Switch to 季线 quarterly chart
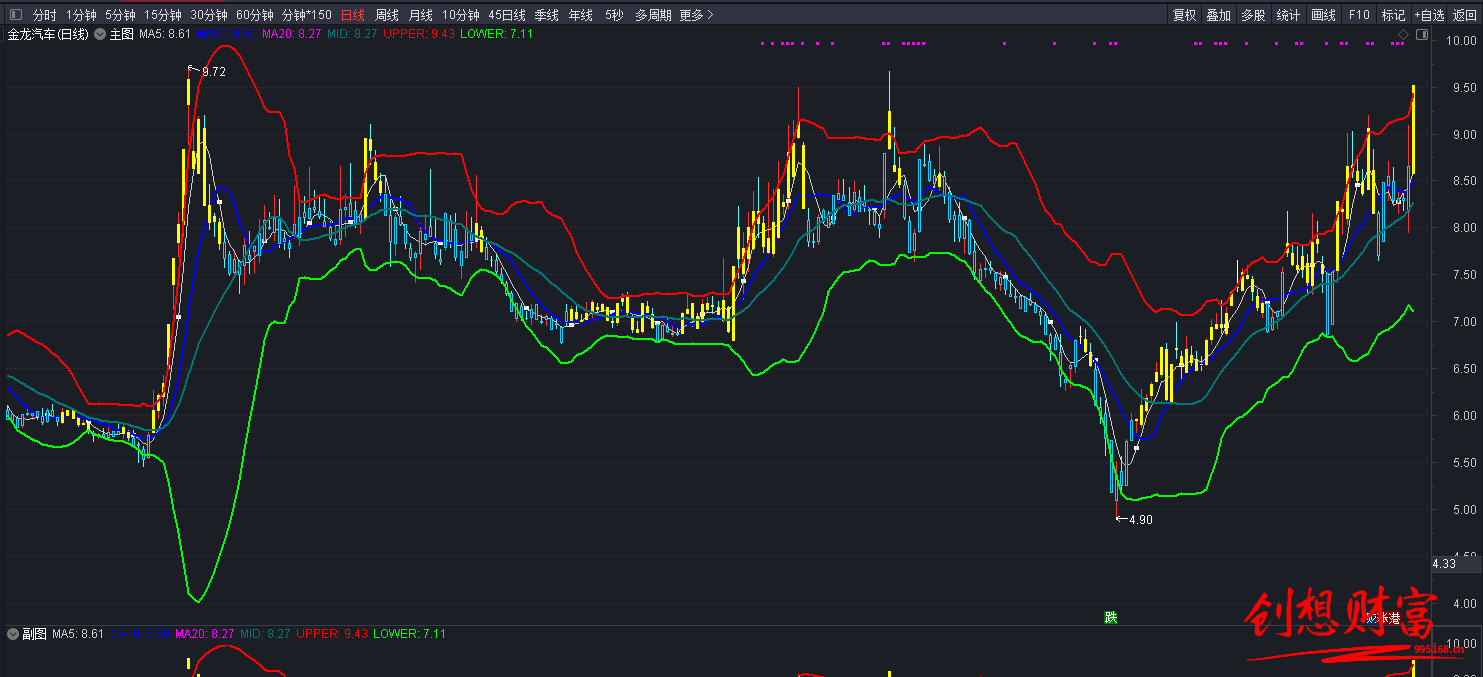This screenshot has width=1483, height=677. click(x=547, y=15)
